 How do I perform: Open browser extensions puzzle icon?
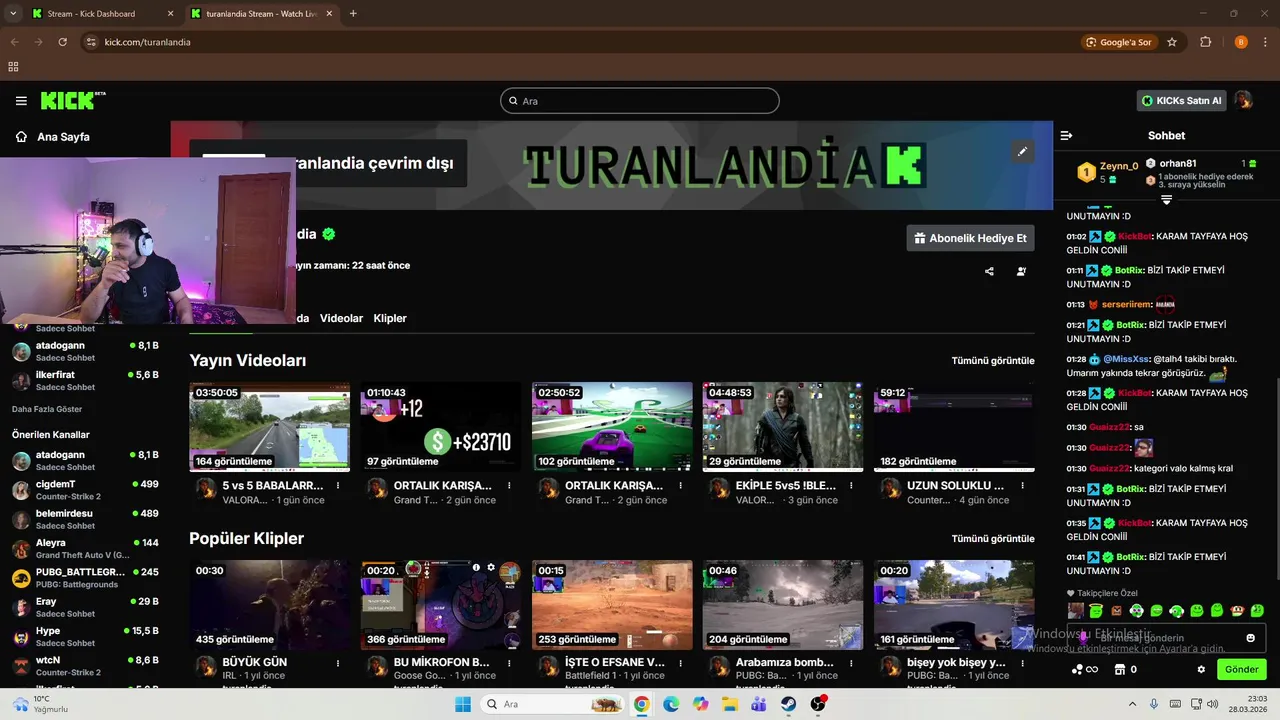pyautogui.click(x=1205, y=42)
